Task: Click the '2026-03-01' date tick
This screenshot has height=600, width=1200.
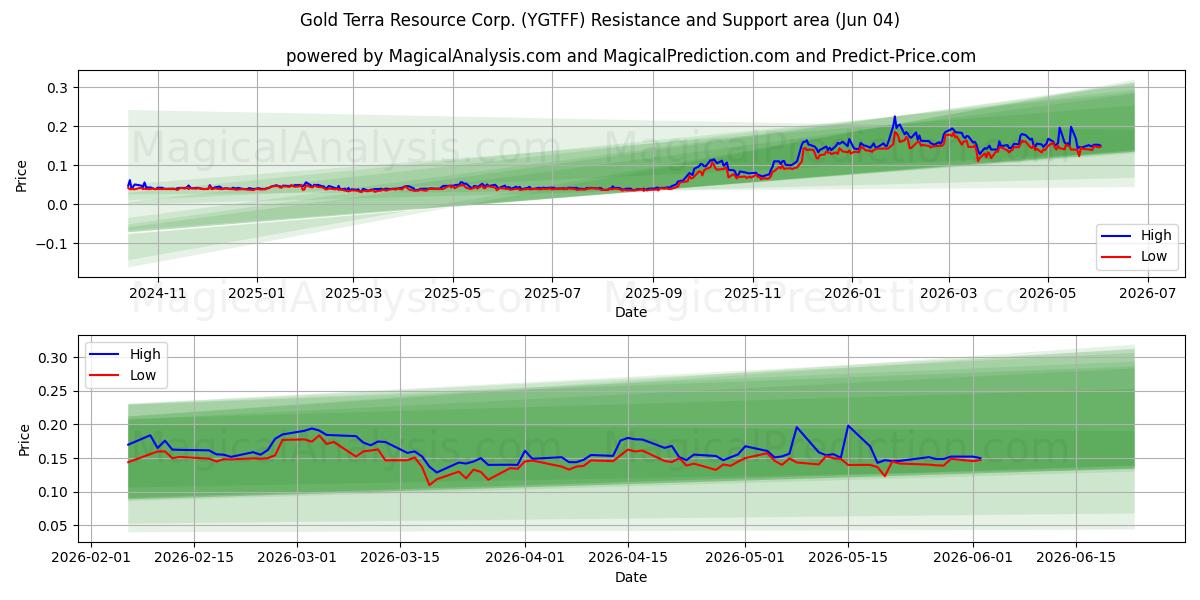Action: [297, 558]
